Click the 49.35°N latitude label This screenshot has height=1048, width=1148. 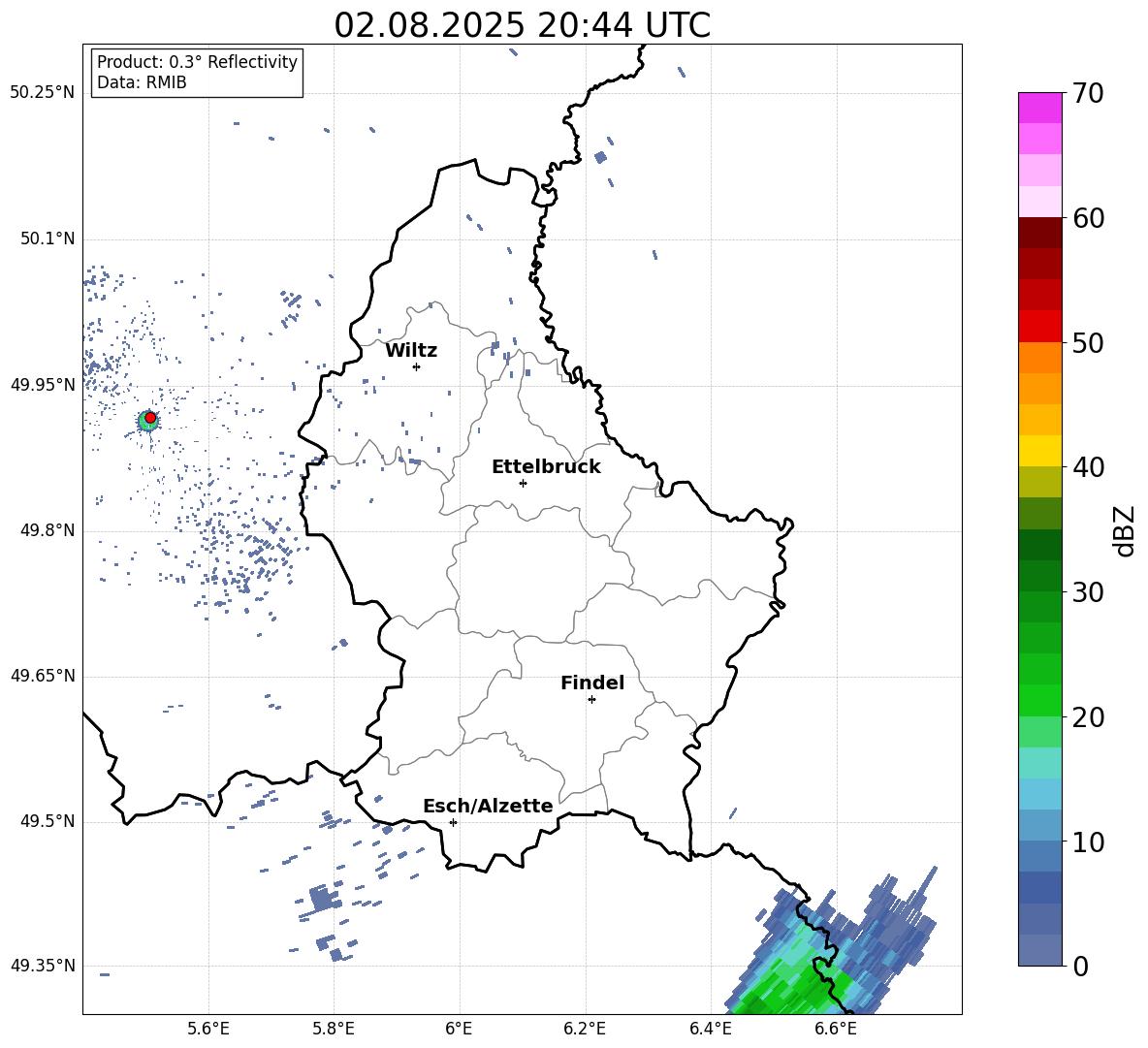pos(43,966)
